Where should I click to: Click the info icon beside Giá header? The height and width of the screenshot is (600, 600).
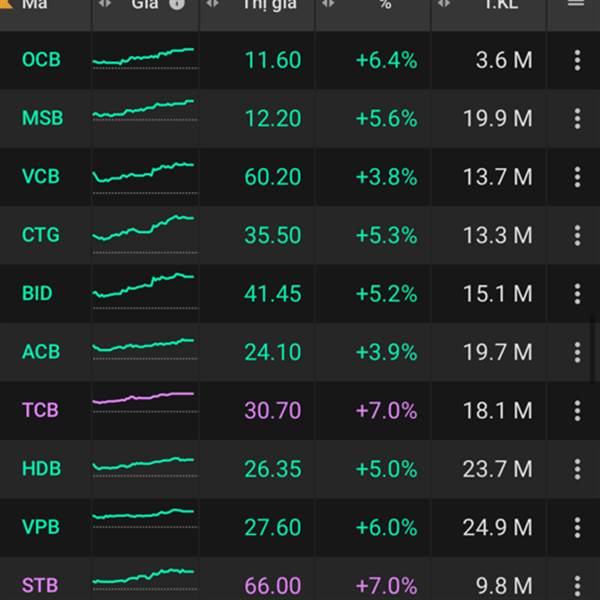tap(178, 4)
